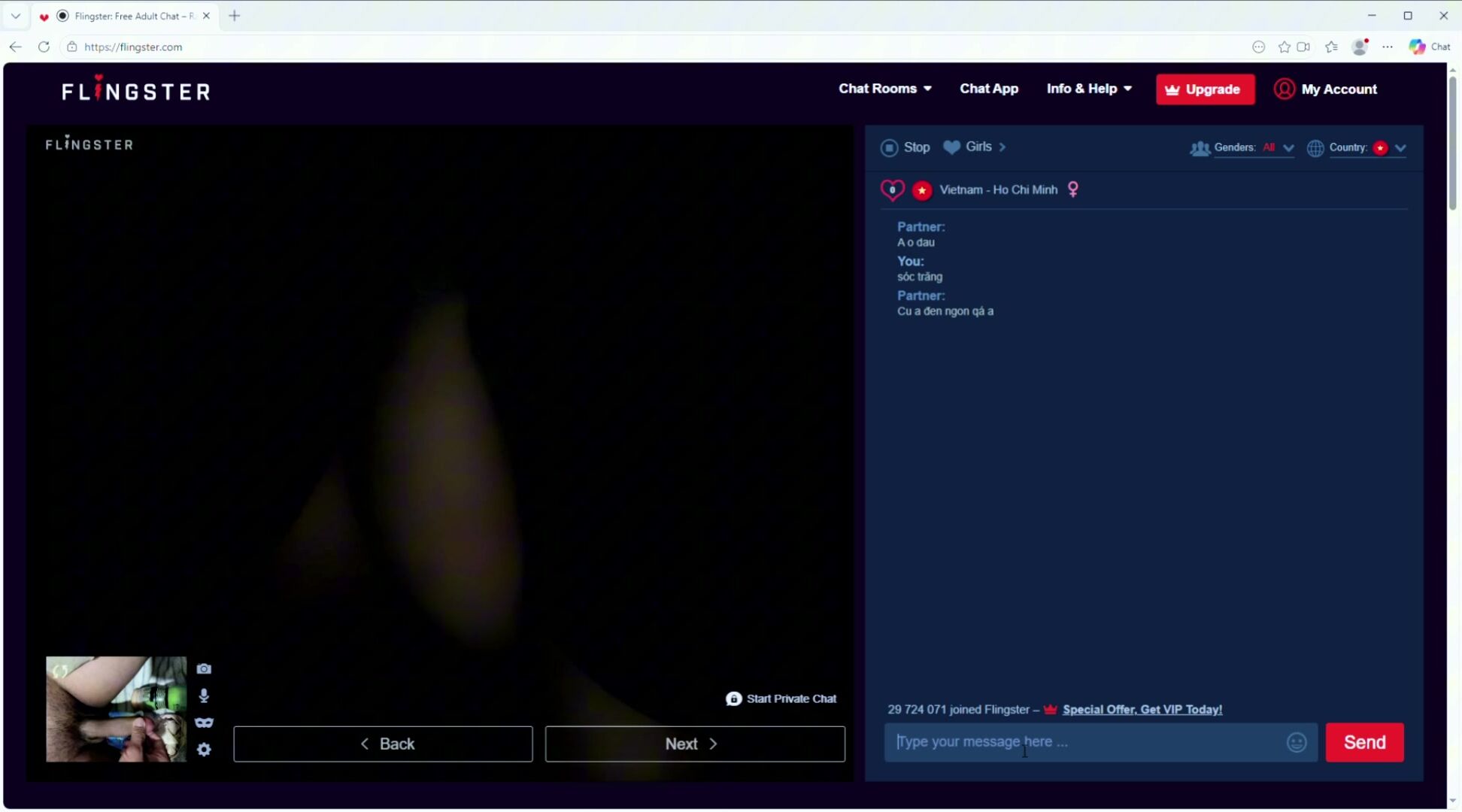Send the chat message

coord(1364,743)
